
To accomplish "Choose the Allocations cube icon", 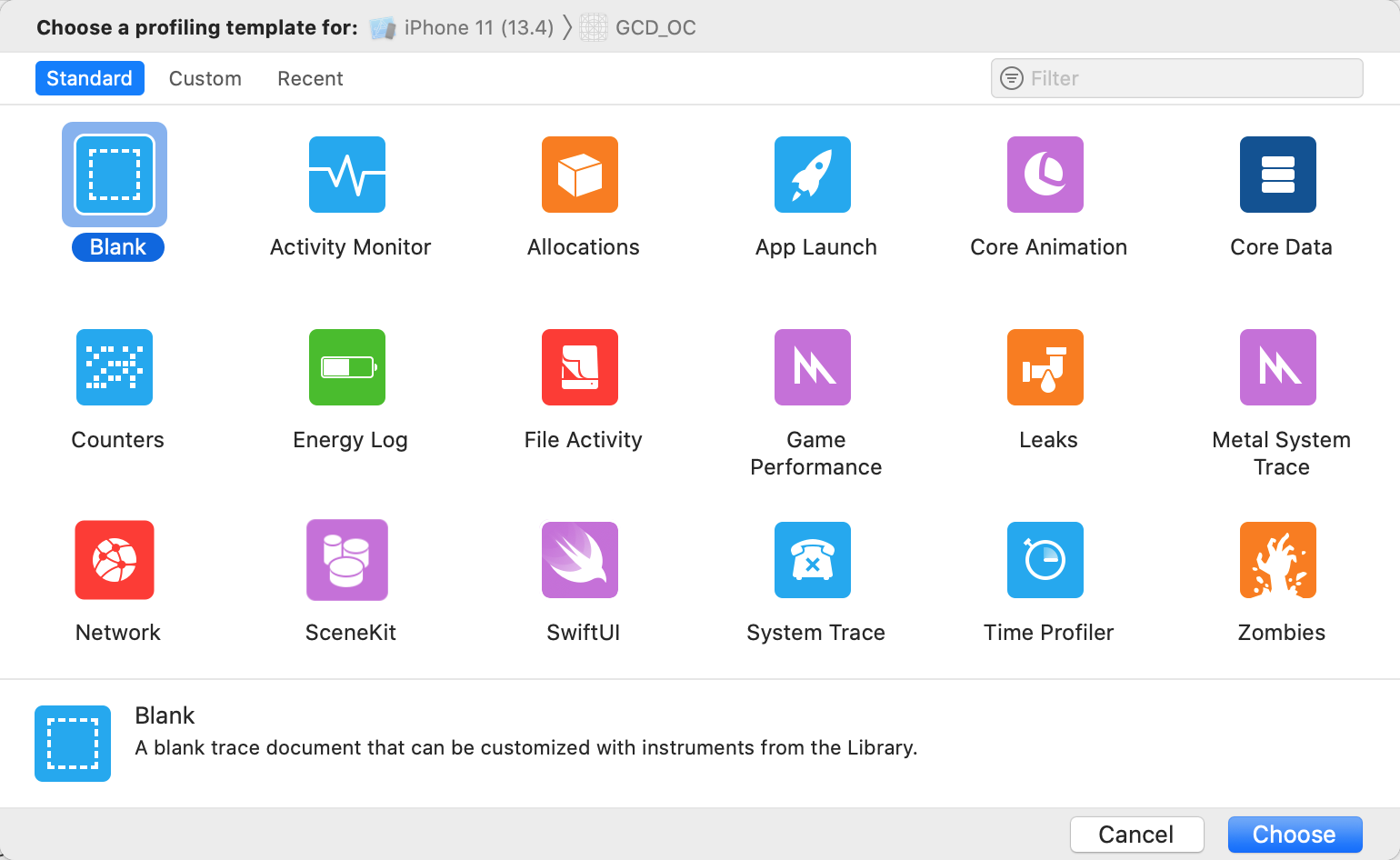I will tap(580, 175).
